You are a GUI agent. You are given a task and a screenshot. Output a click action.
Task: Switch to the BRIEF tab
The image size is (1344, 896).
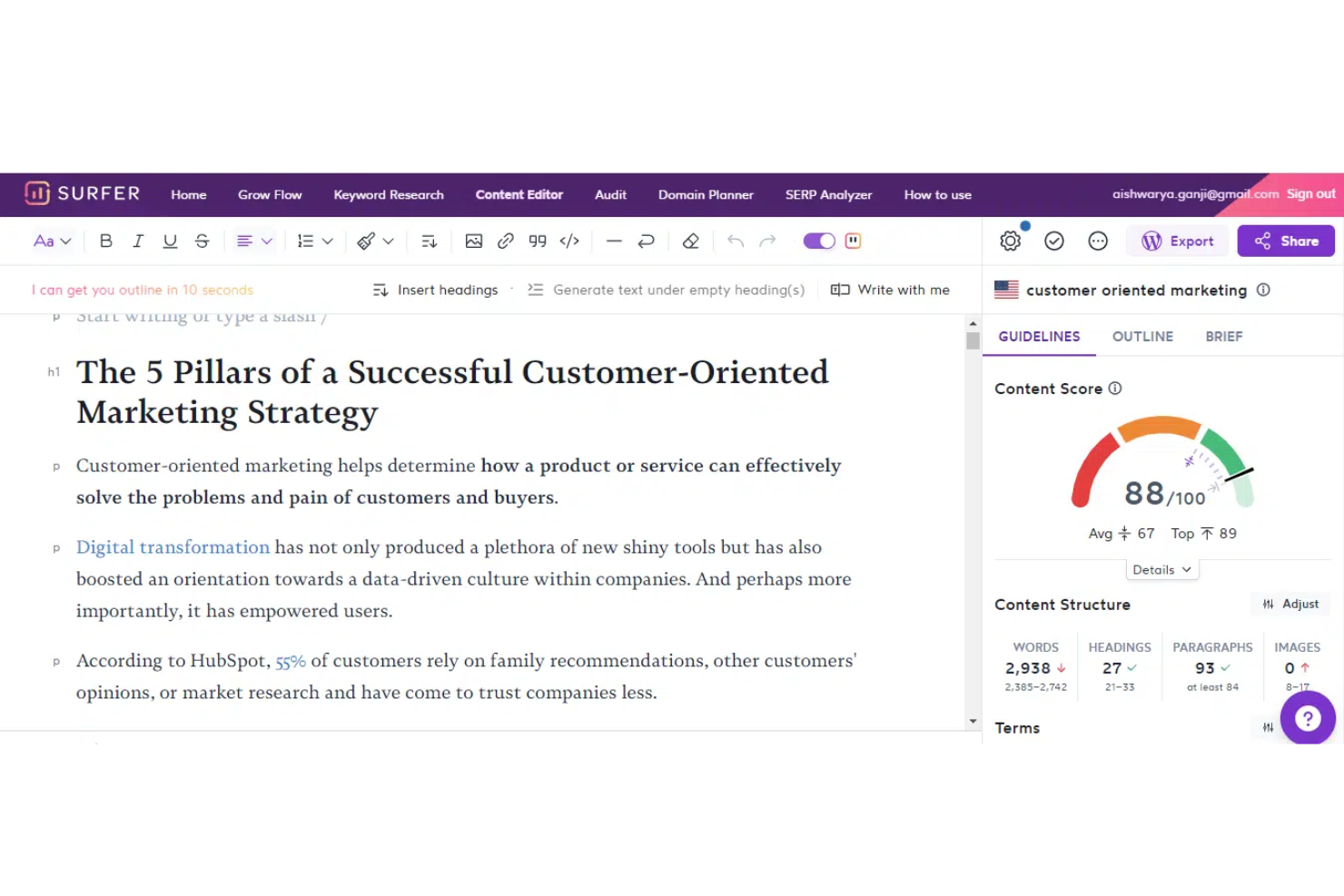click(x=1223, y=336)
